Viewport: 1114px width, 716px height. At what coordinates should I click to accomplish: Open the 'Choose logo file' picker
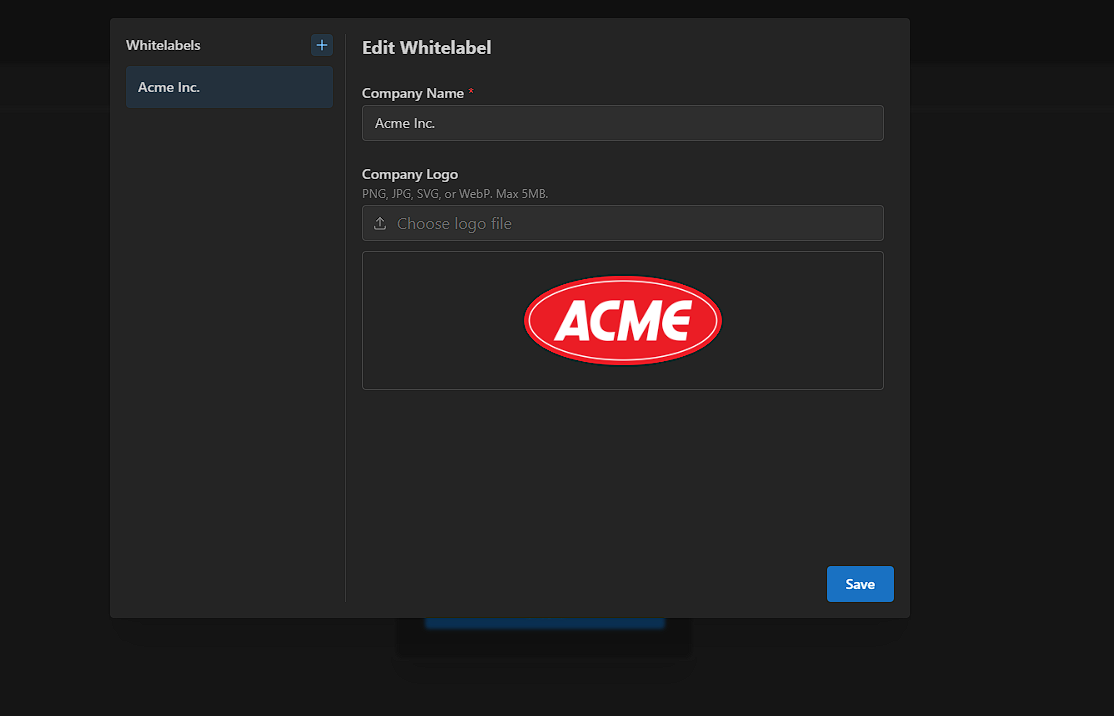pos(622,223)
